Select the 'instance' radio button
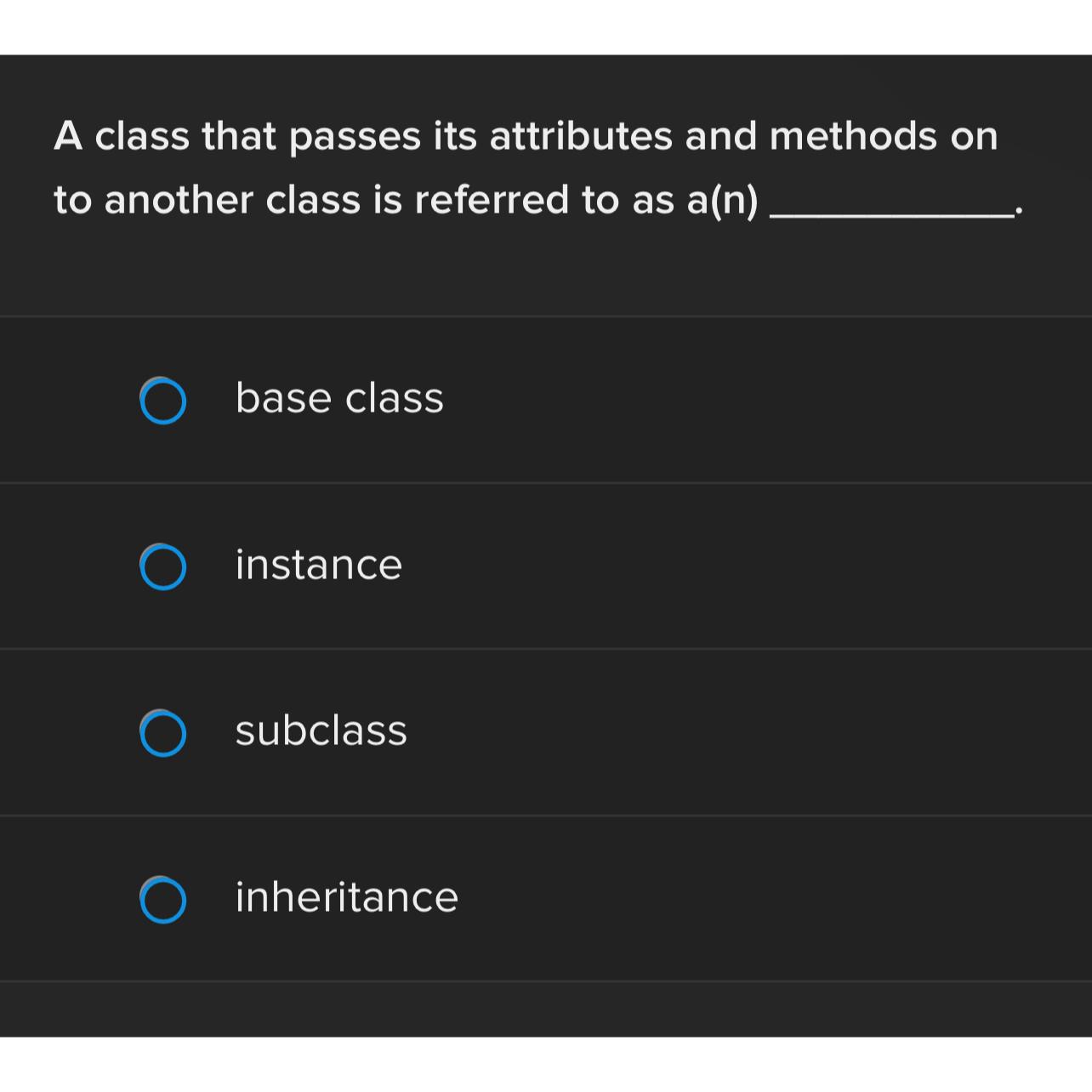Image resolution: width=1092 pixels, height=1092 pixels. coord(163,566)
